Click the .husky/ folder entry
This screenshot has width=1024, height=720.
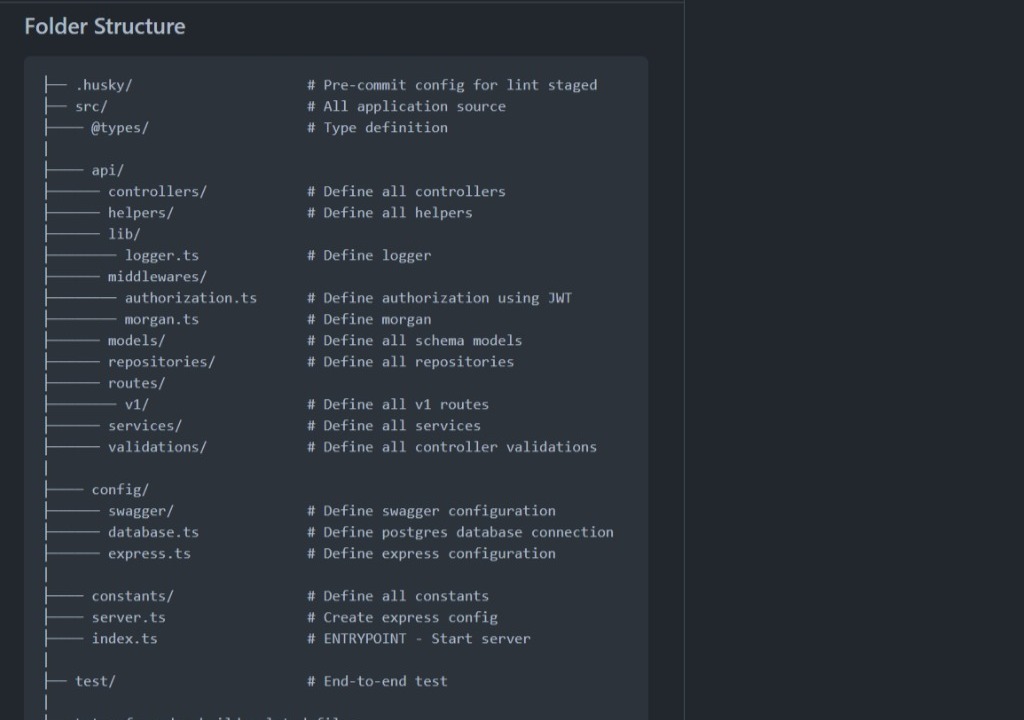point(103,85)
